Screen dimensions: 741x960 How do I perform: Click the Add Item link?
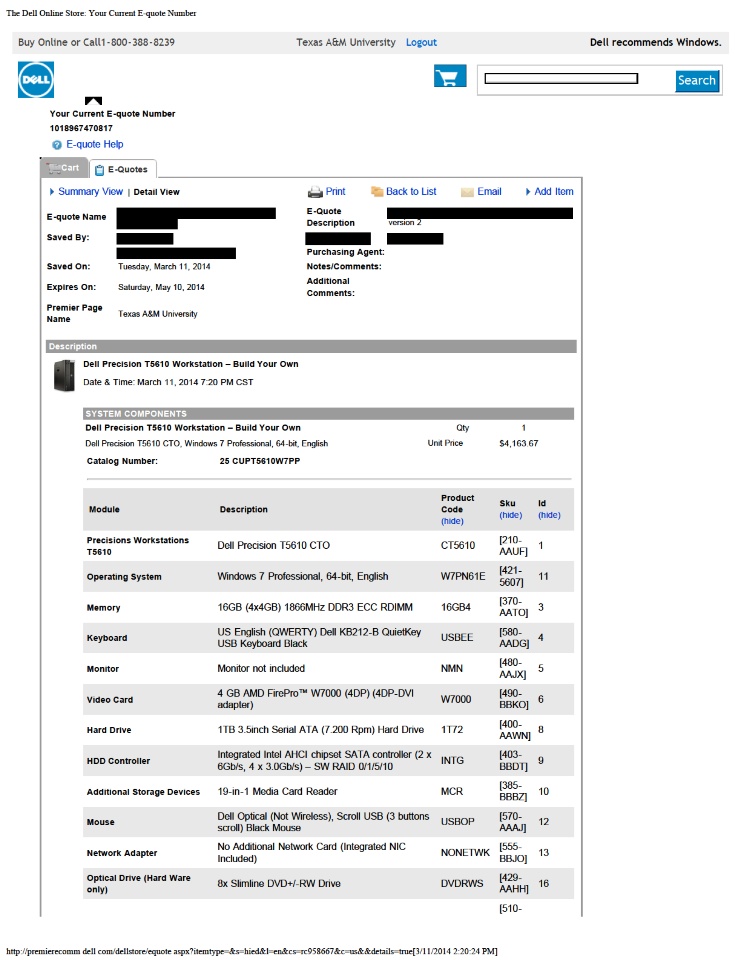pyautogui.click(x=554, y=192)
